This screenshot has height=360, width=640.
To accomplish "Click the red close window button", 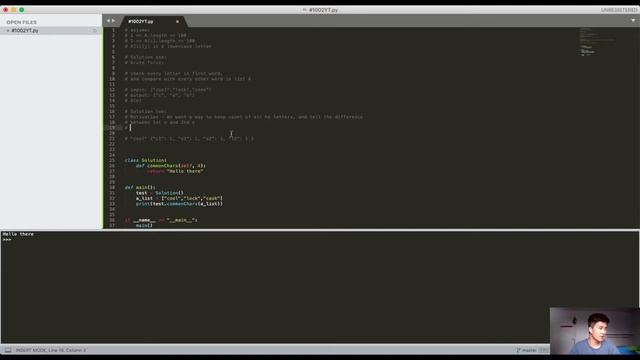I will 5,10.
